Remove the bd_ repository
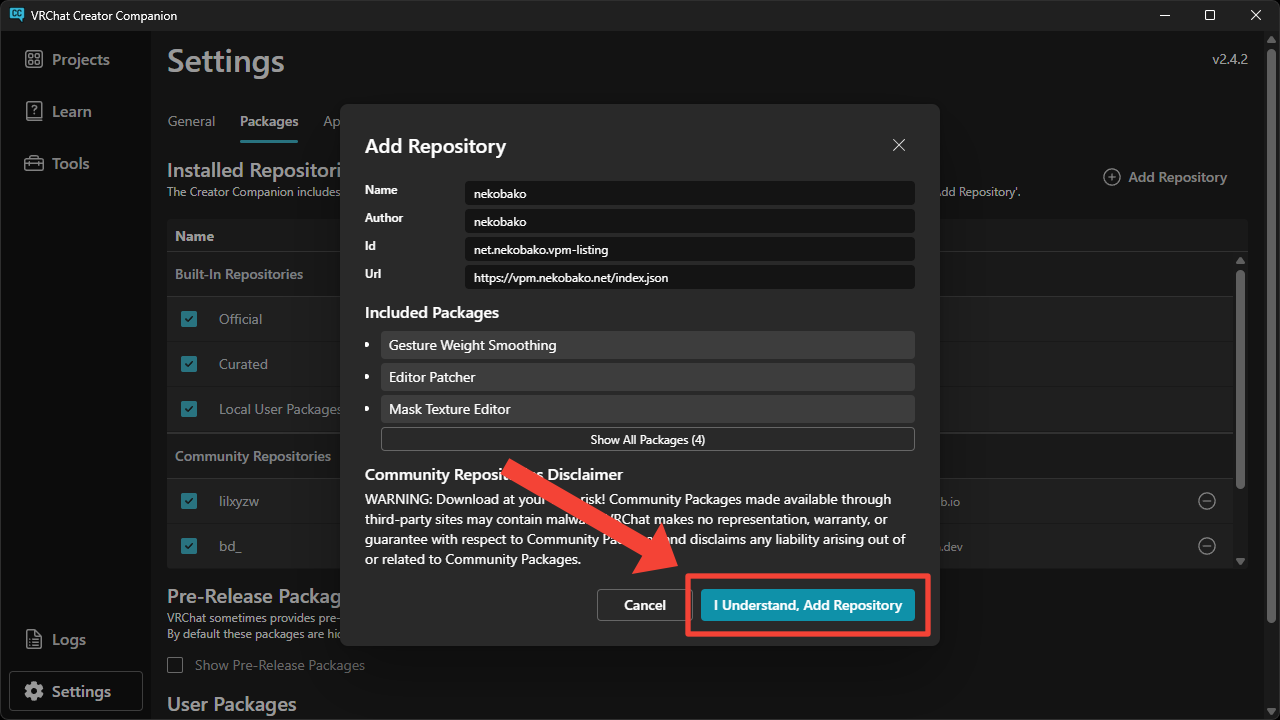The image size is (1280, 720). pos(1206,546)
